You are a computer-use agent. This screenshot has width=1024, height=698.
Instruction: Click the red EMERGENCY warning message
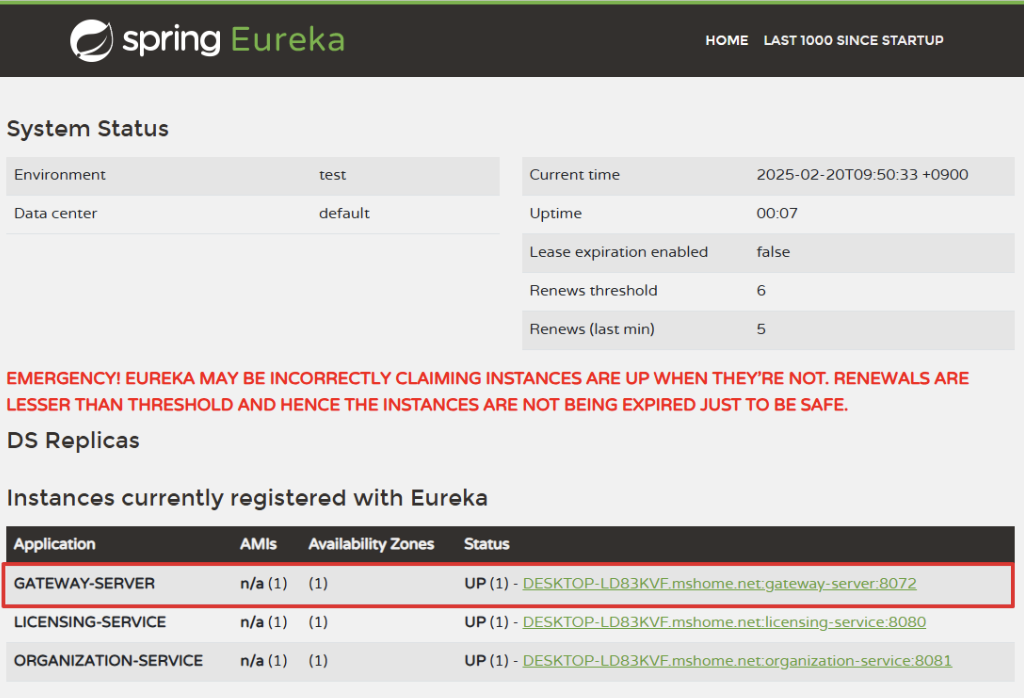pos(487,392)
